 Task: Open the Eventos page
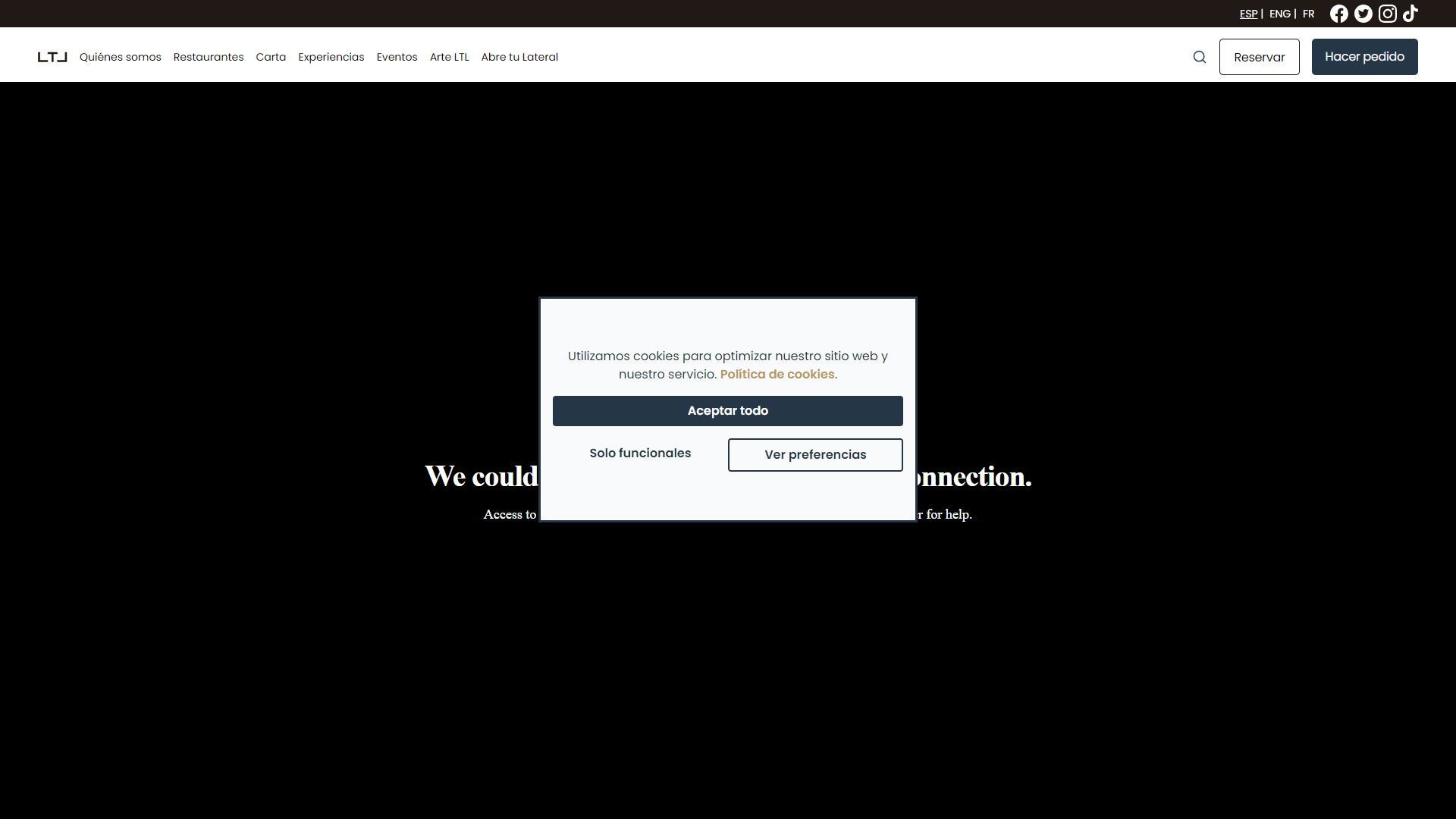coord(397,57)
